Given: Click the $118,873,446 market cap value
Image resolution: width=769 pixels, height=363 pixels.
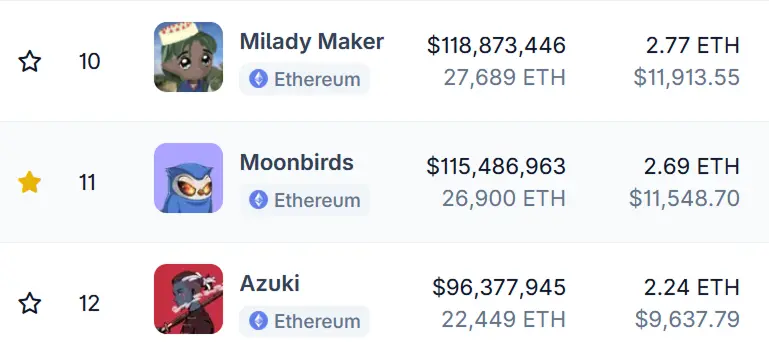Looking at the screenshot, I should coord(496,45).
